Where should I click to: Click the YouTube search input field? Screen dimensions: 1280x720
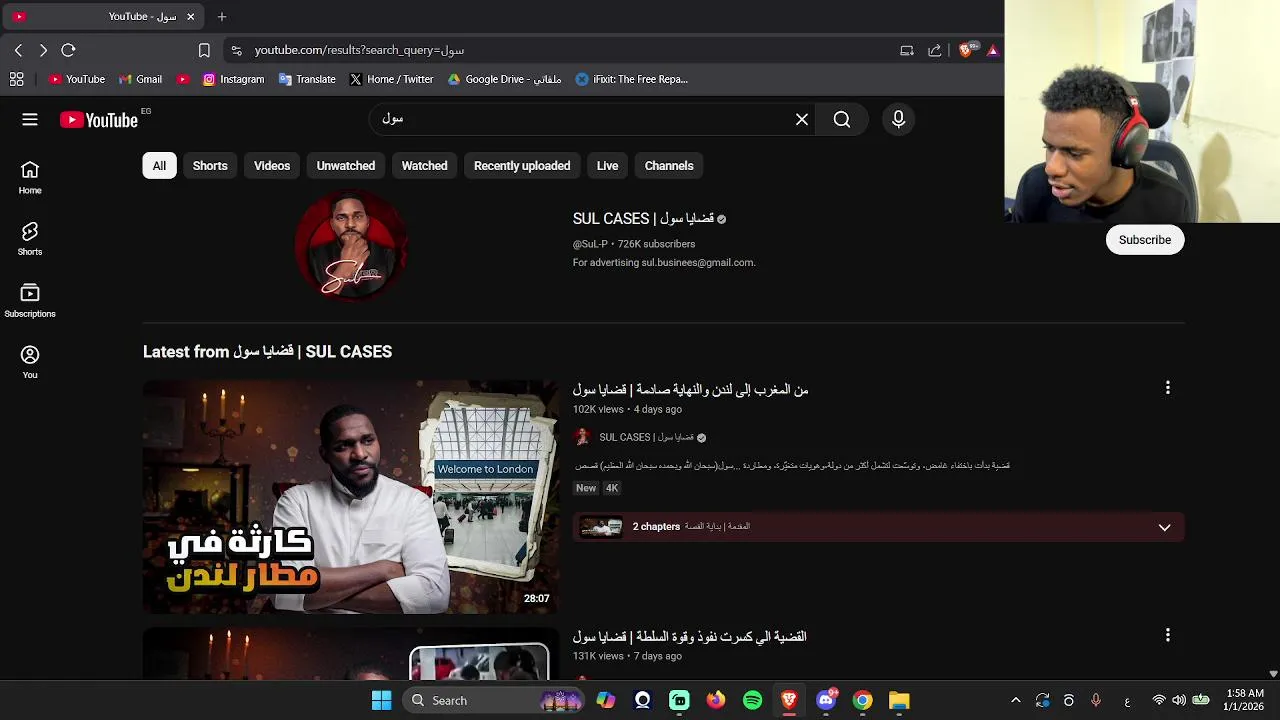pos(590,119)
